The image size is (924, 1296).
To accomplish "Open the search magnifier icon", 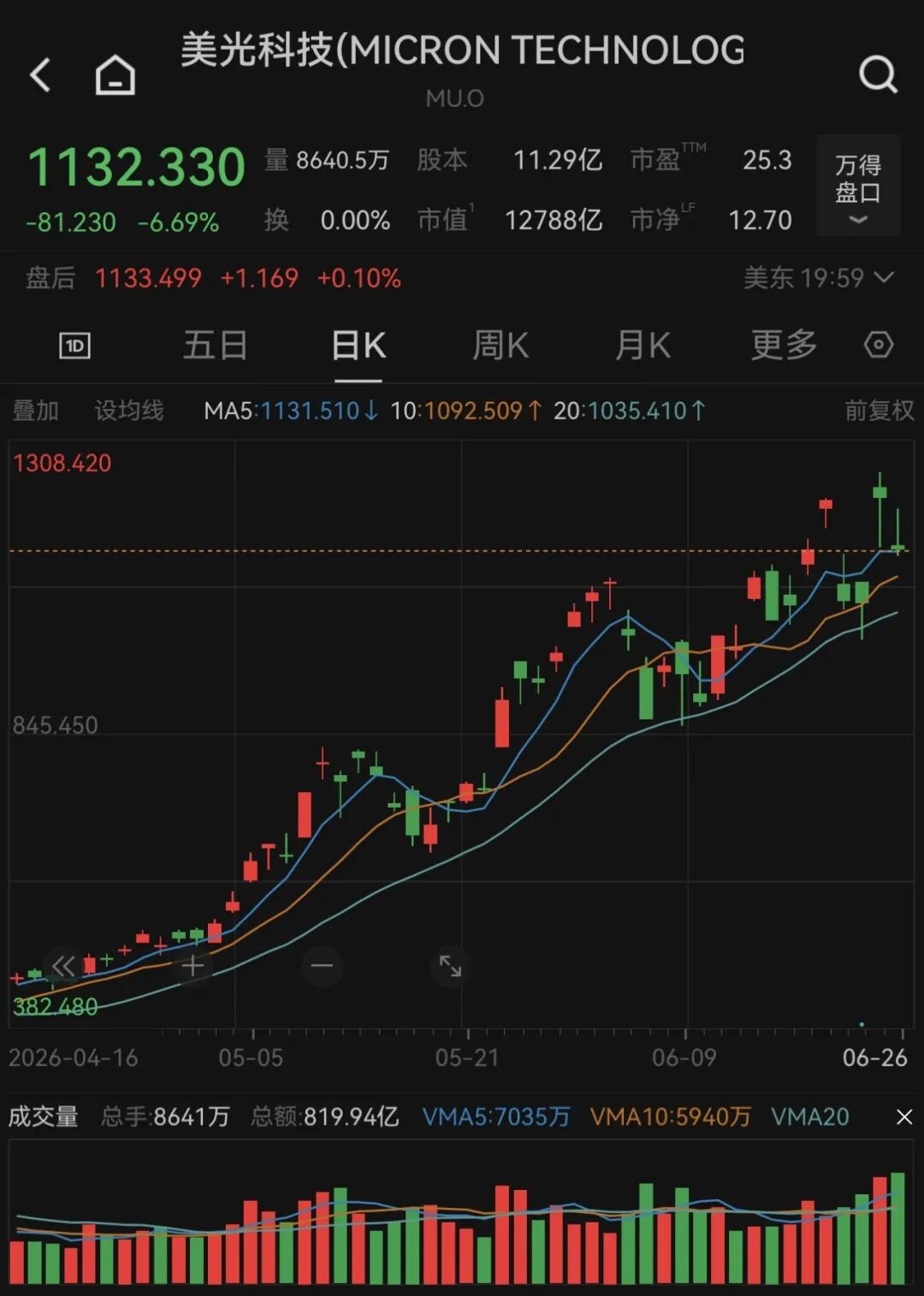I will point(878,75).
